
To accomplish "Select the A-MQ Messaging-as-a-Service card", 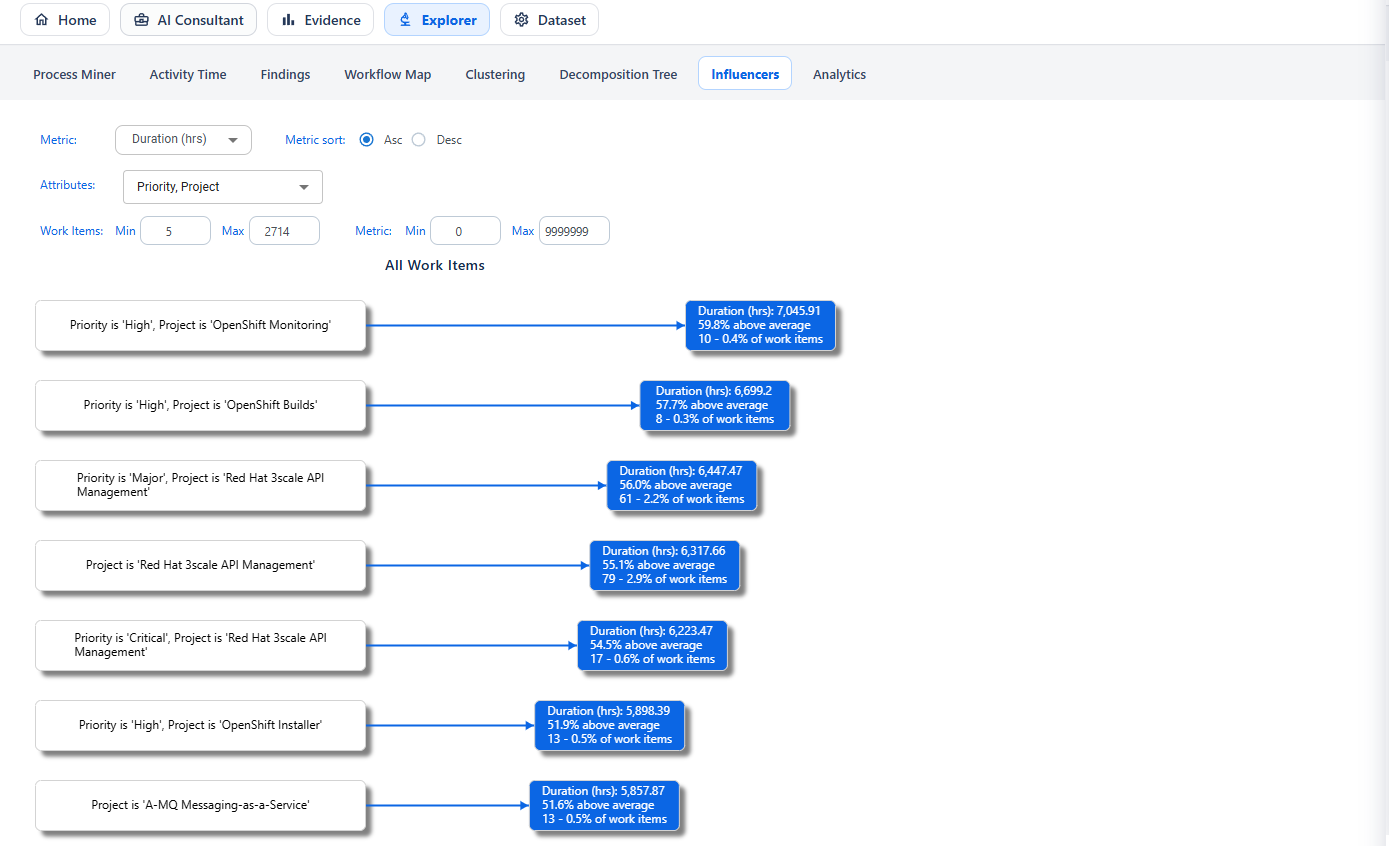I will point(200,805).
